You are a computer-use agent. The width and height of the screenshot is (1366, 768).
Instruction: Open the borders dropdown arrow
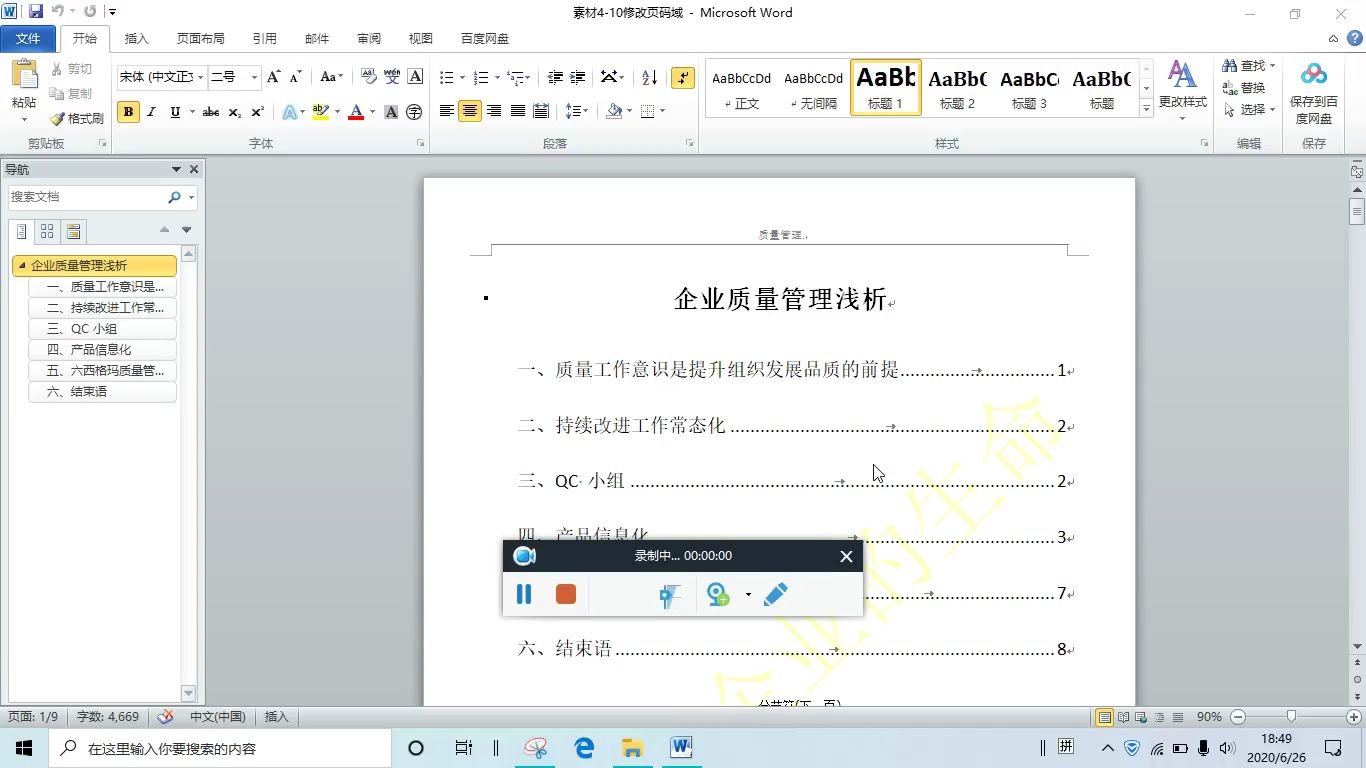click(x=662, y=111)
